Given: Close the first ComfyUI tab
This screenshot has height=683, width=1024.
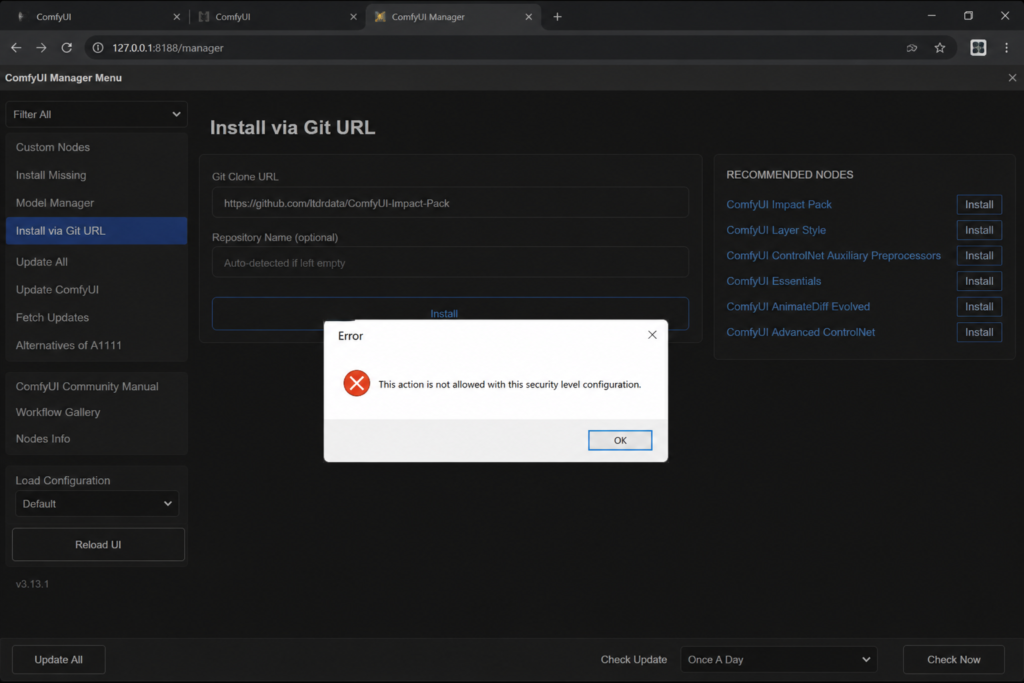Looking at the screenshot, I should click(176, 17).
